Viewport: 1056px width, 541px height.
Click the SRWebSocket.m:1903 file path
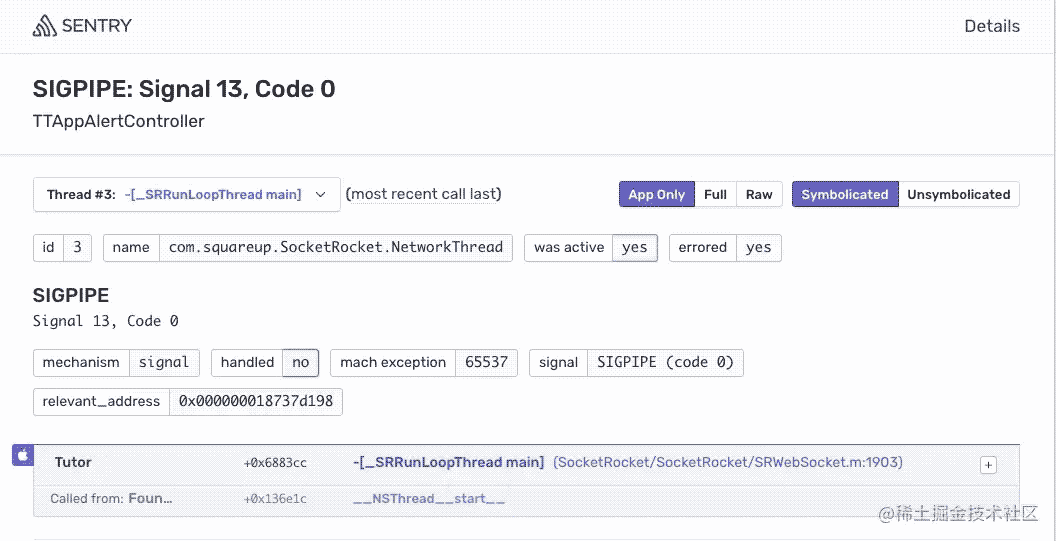728,462
